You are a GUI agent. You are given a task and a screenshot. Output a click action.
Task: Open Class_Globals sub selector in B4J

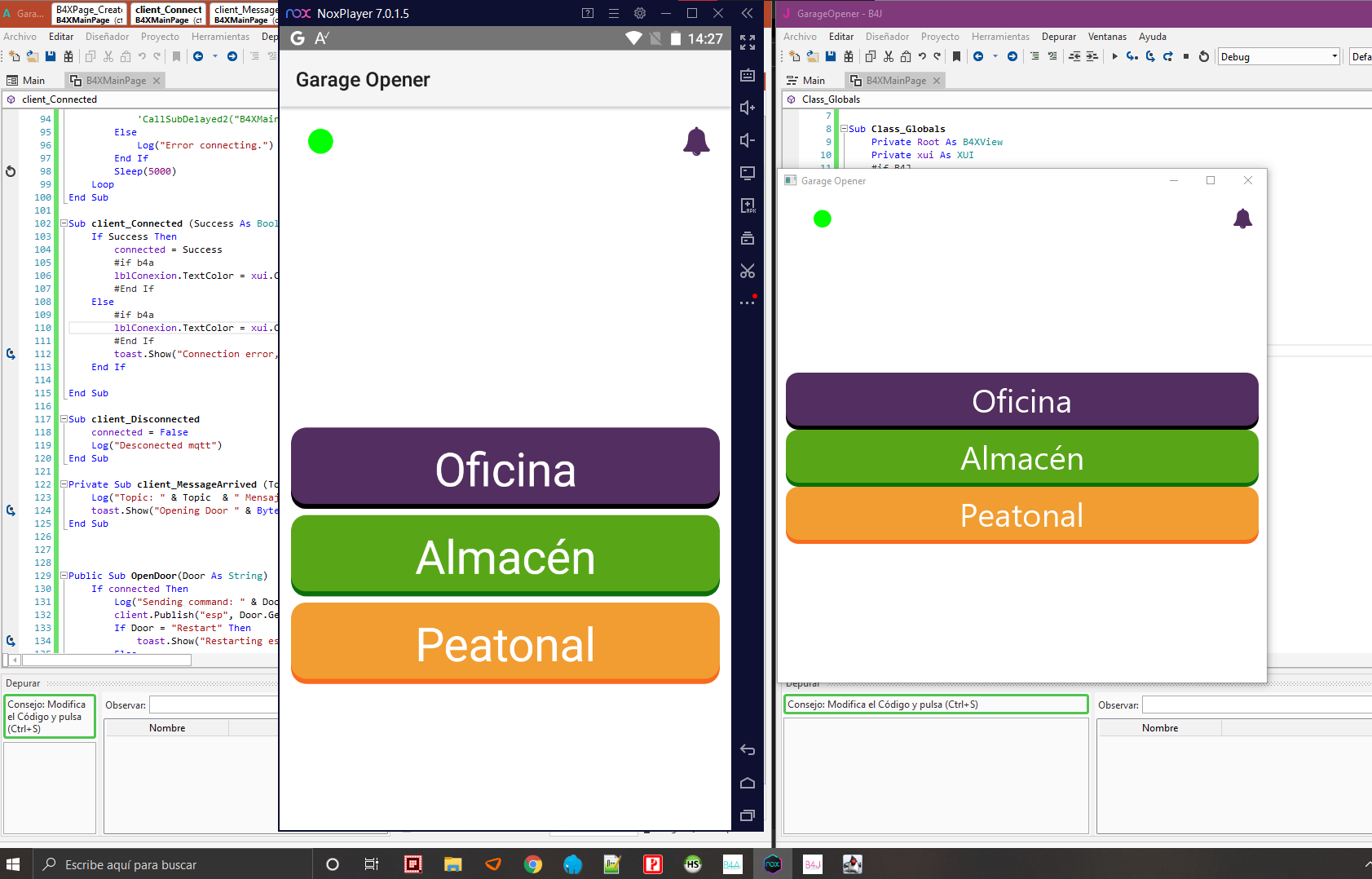coord(1076,99)
